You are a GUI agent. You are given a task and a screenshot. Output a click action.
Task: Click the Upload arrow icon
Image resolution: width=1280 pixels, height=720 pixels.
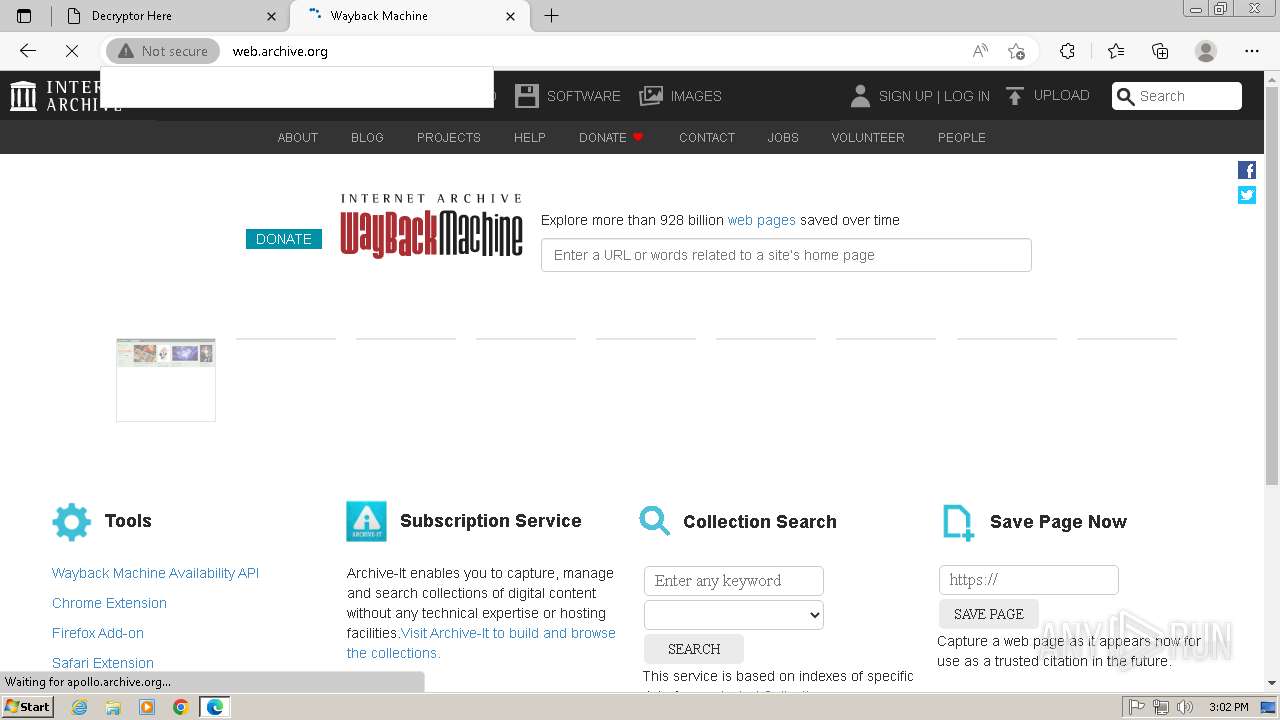(1015, 96)
